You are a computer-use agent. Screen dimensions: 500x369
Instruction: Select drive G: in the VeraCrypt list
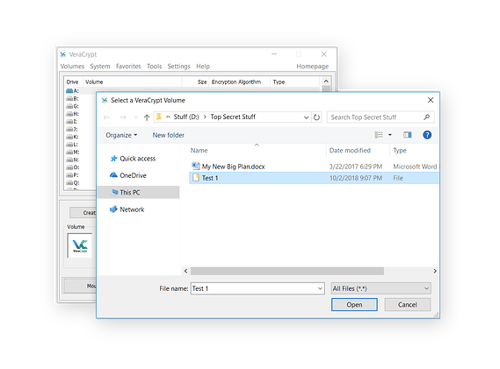click(72, 106)
